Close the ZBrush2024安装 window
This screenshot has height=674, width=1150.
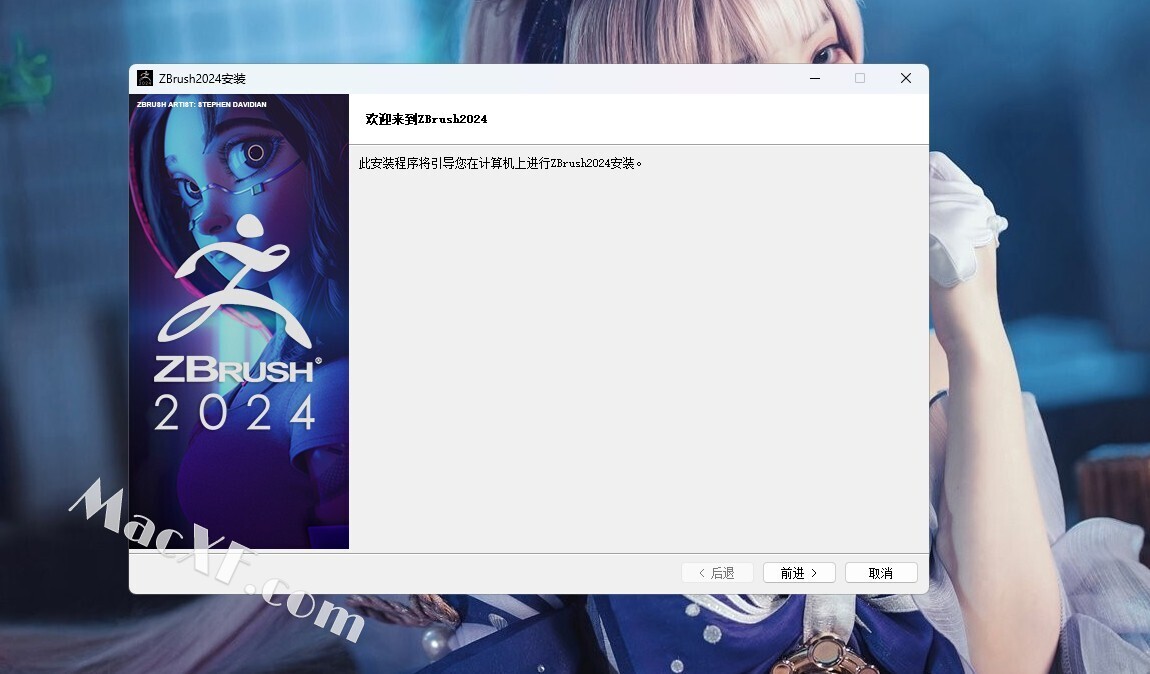[906, 78]
